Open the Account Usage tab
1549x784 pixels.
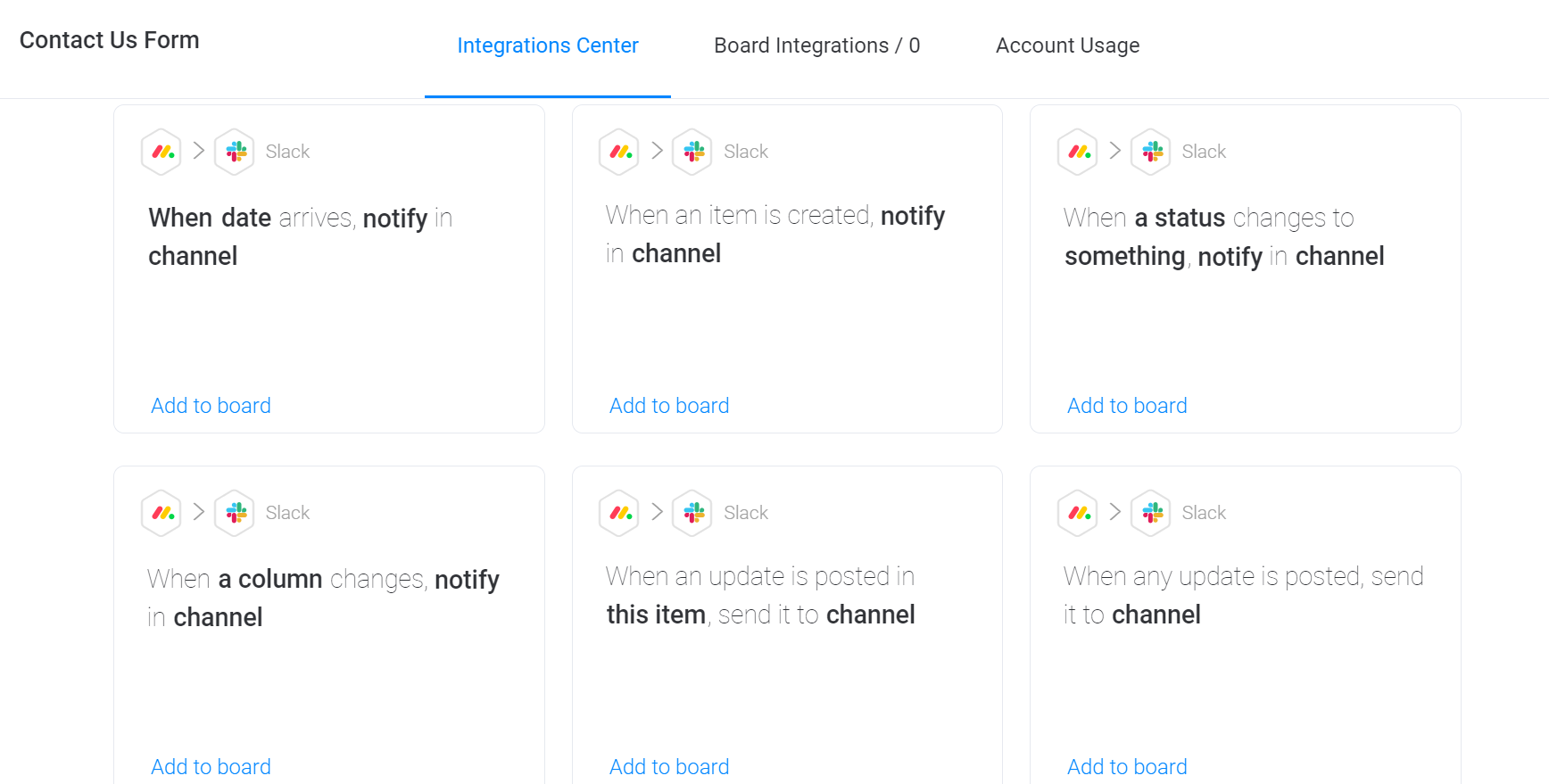1067,45
